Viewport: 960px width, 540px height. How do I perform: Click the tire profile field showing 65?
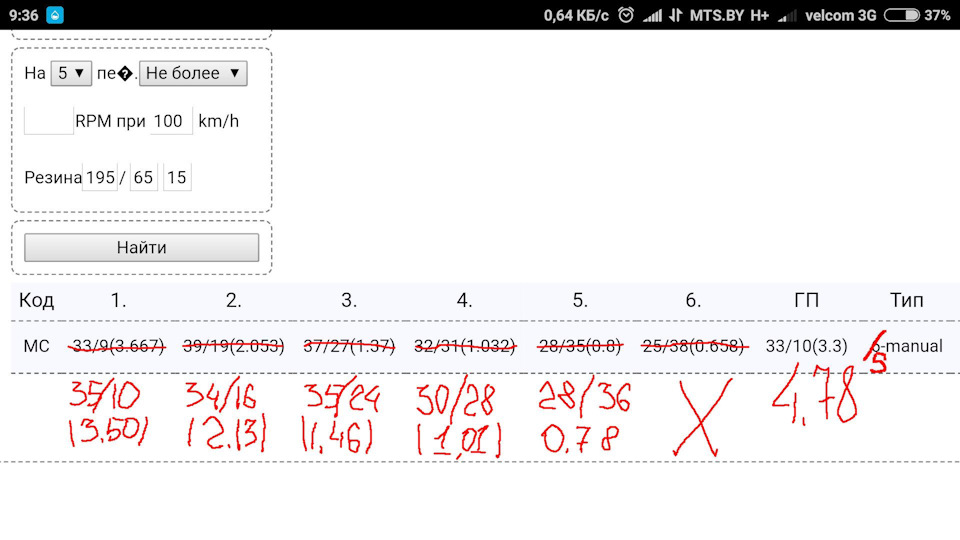143,178
